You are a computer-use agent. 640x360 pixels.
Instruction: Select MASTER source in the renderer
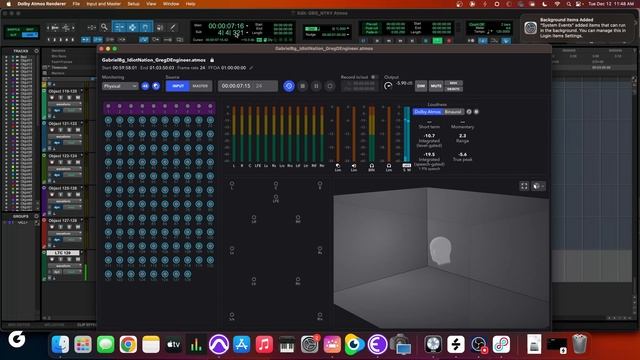click(x=200, y=86)
